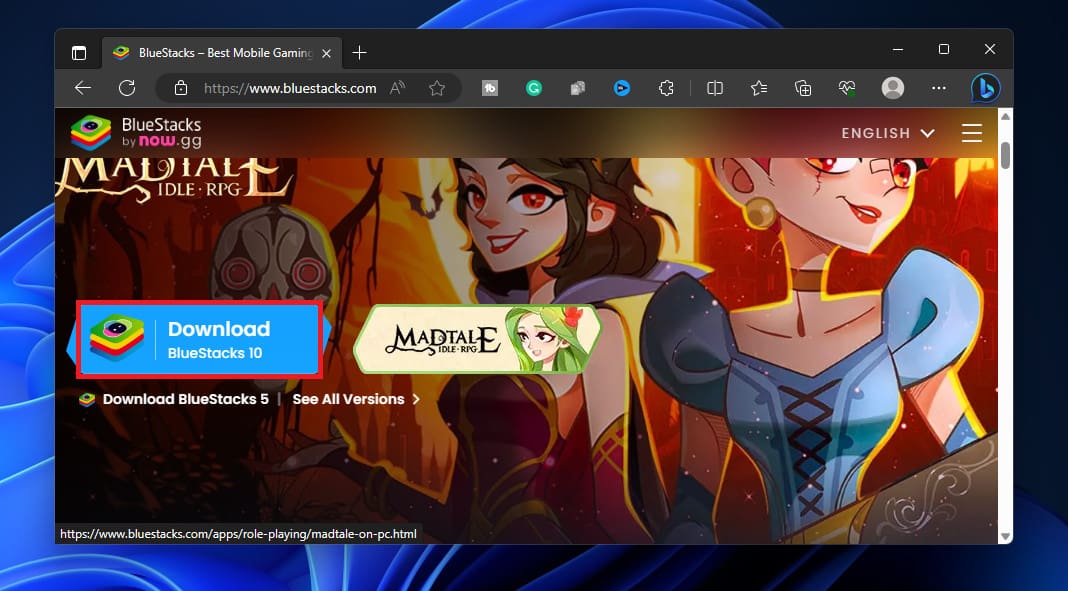Close the BlueStacks tab
This screenshot has height=591, width=1068.
[x=326, y=53]
